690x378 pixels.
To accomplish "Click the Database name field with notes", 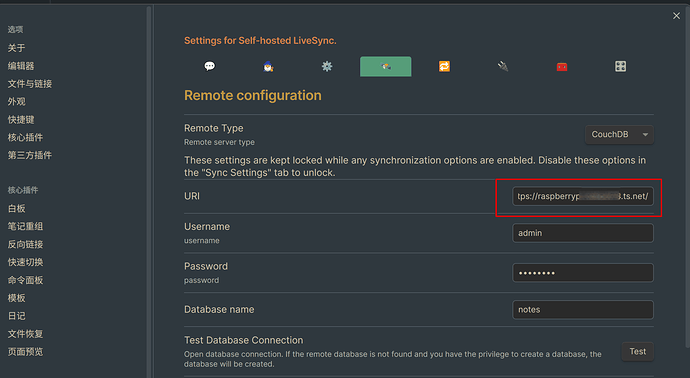I will [x=583, y=310].
